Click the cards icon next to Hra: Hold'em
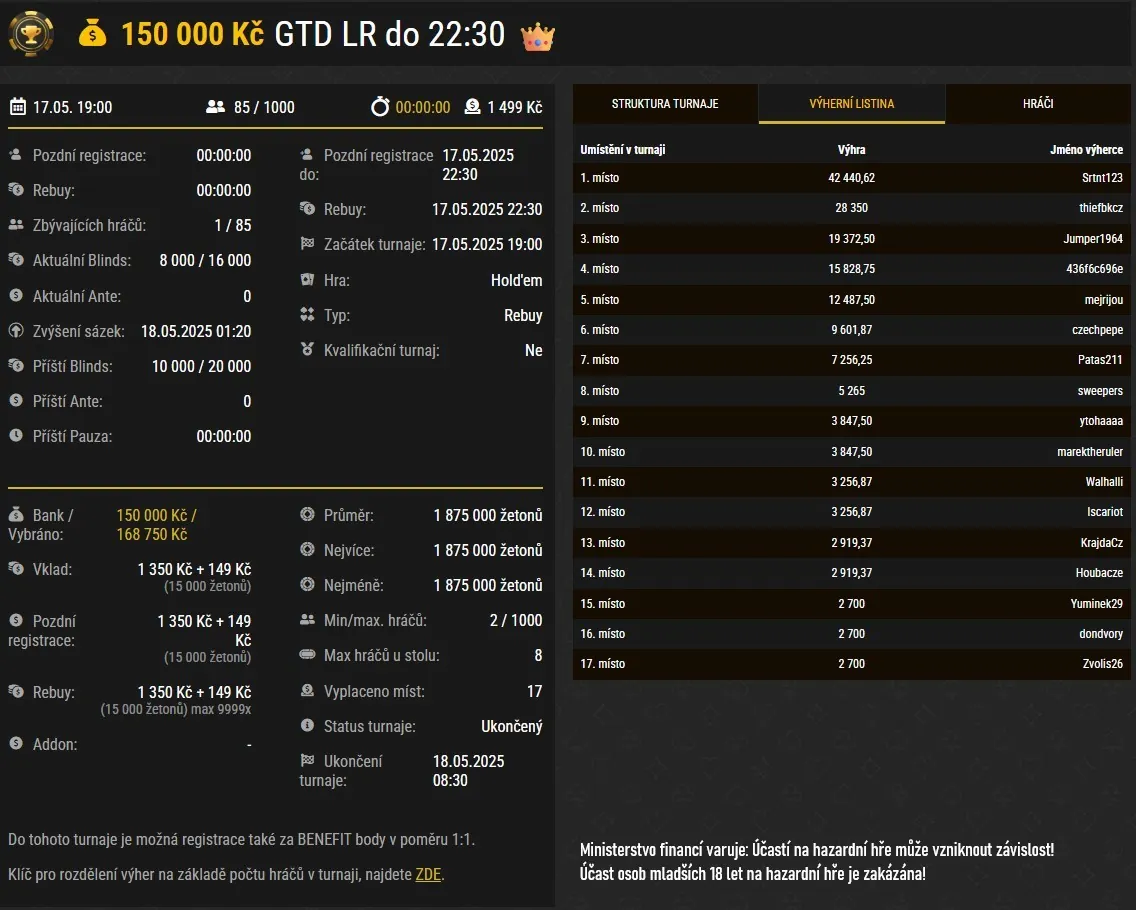This screenshot has height=910, width=1136. pos(307,280)
